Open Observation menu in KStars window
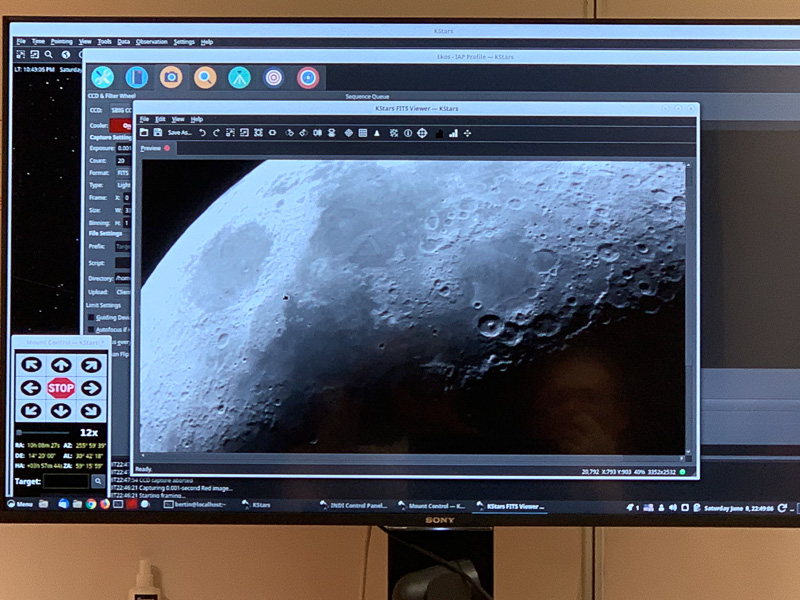Image resolution: width=800 pixels, height=600 pixels. pos(152,42)
